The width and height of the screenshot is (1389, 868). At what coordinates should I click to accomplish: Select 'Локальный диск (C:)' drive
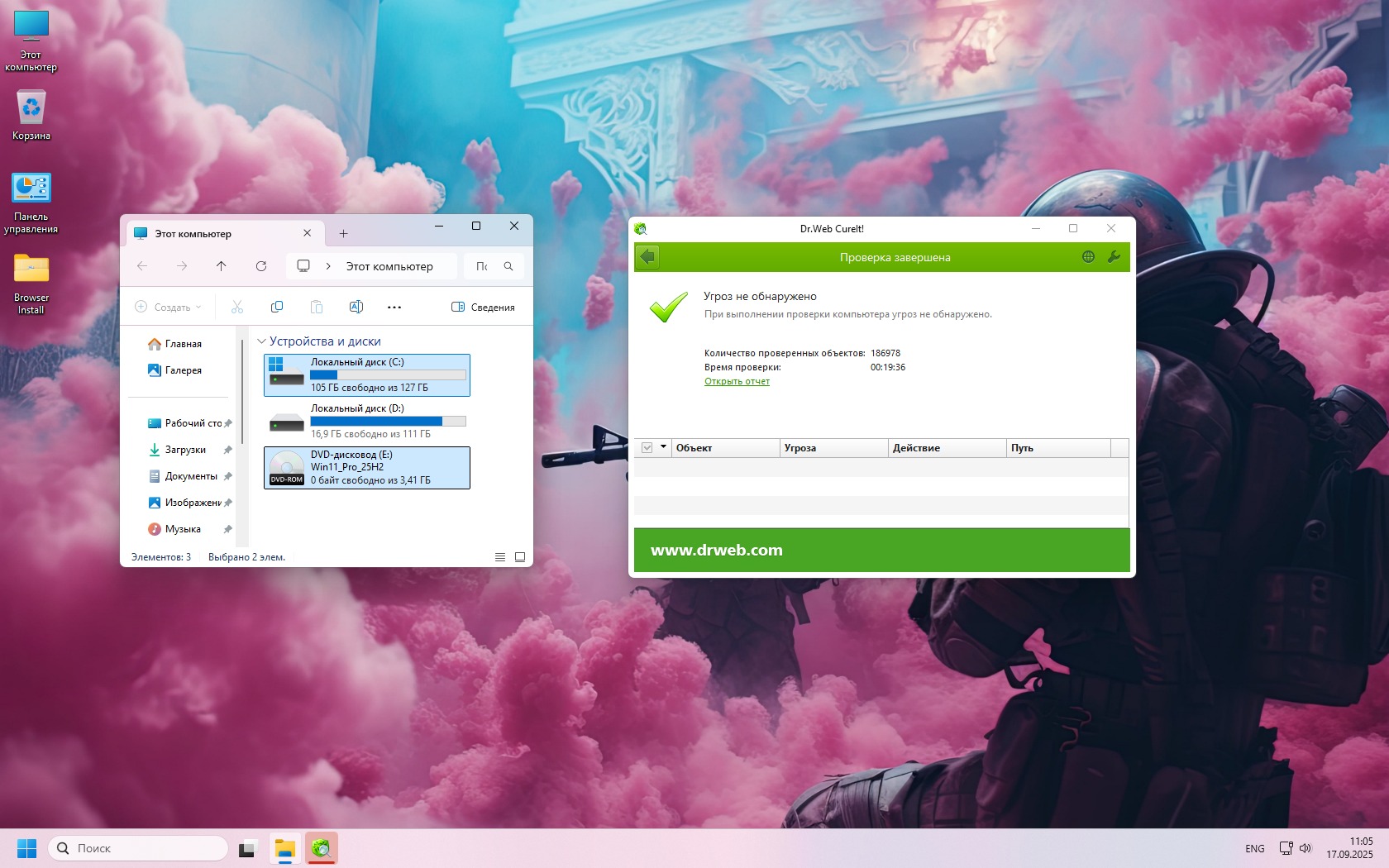point(367,375)
